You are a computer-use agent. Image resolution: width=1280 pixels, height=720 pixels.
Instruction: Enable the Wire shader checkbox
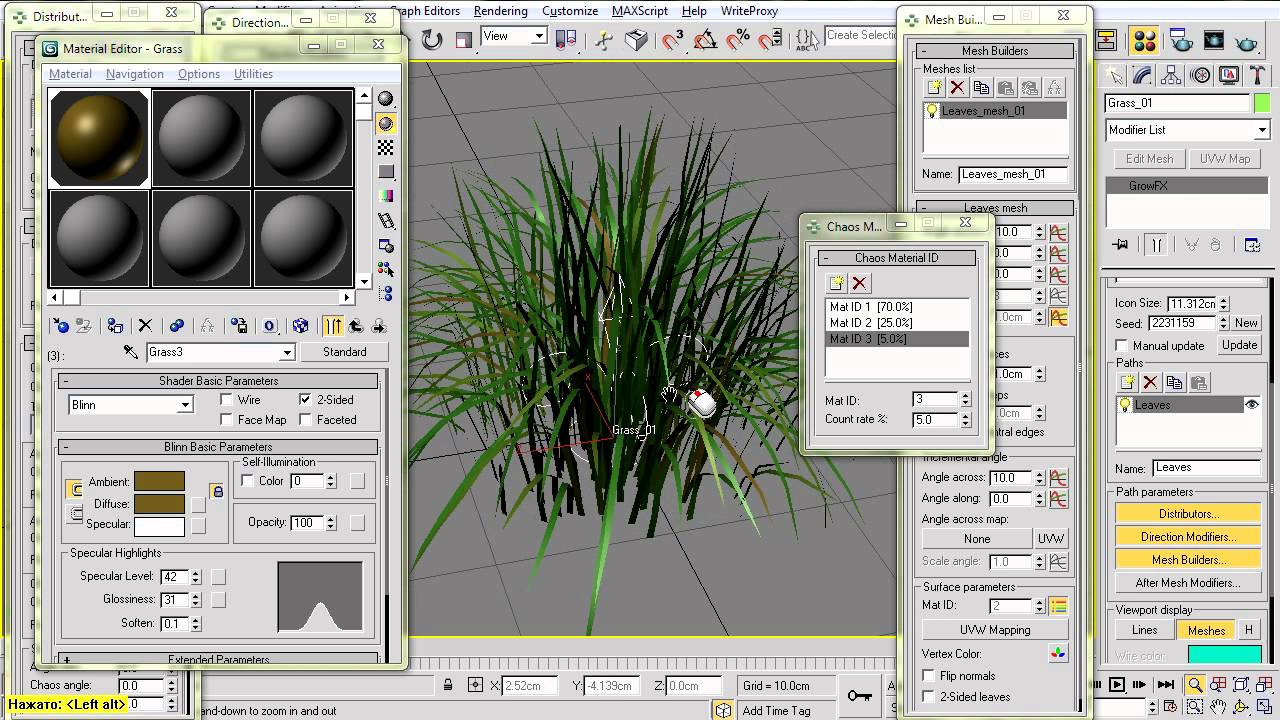[227, 400]
